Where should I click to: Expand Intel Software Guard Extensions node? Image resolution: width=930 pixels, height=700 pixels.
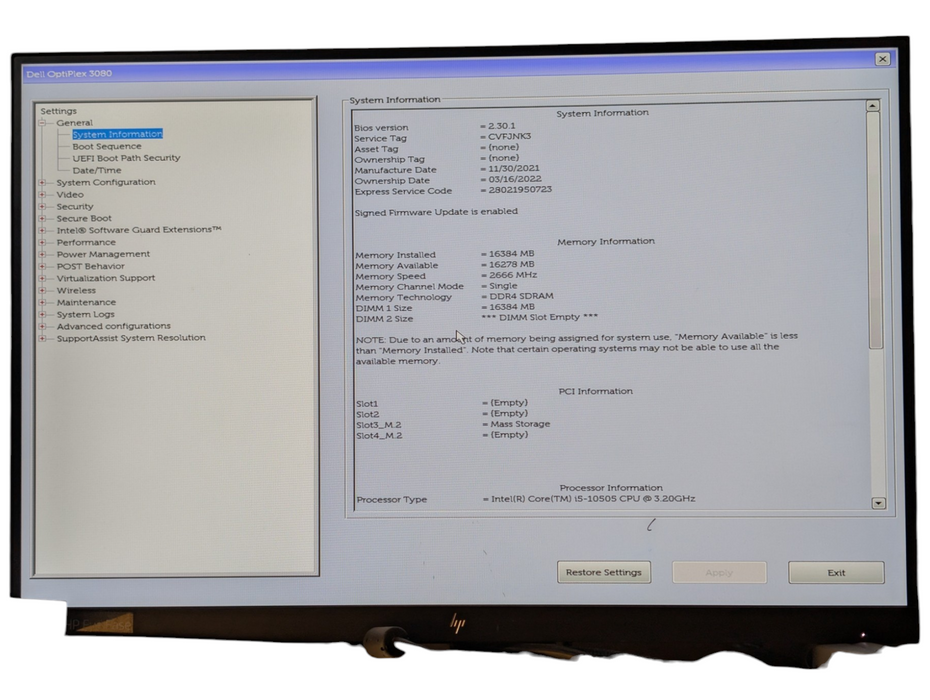point(42,230)
